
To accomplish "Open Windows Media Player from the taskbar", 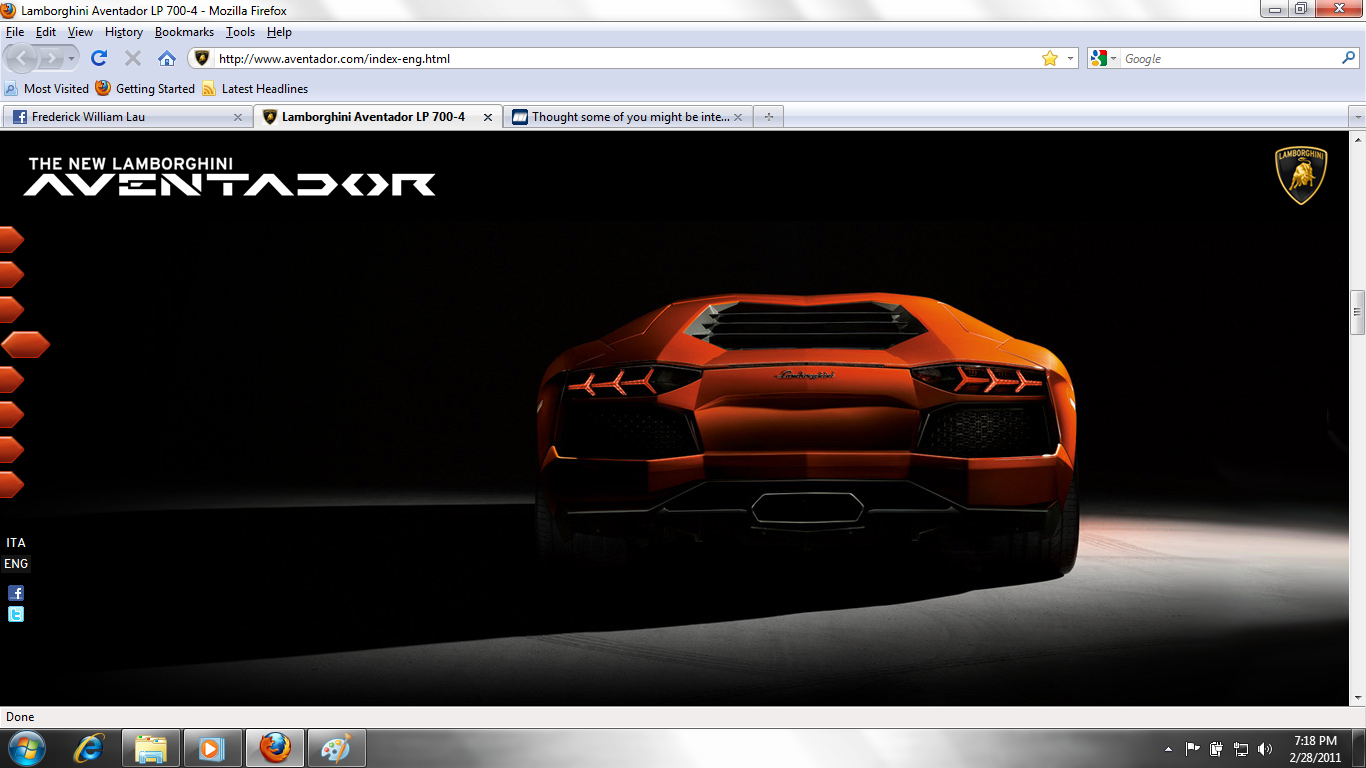I will coord(213,748).
